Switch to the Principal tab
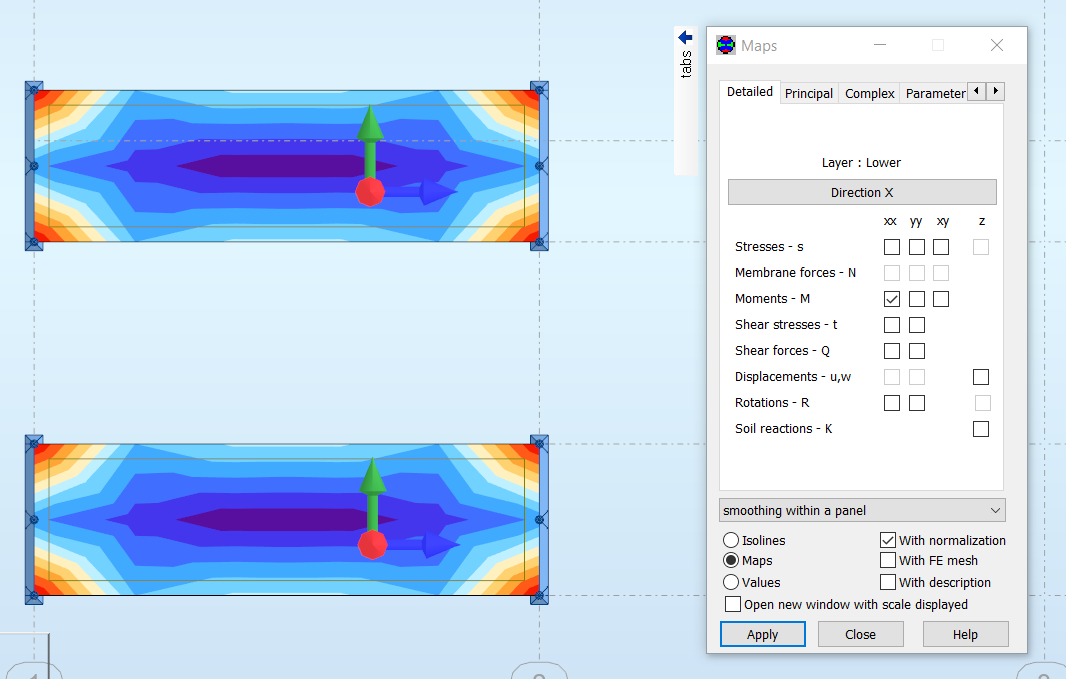 (x=808, y=92)
